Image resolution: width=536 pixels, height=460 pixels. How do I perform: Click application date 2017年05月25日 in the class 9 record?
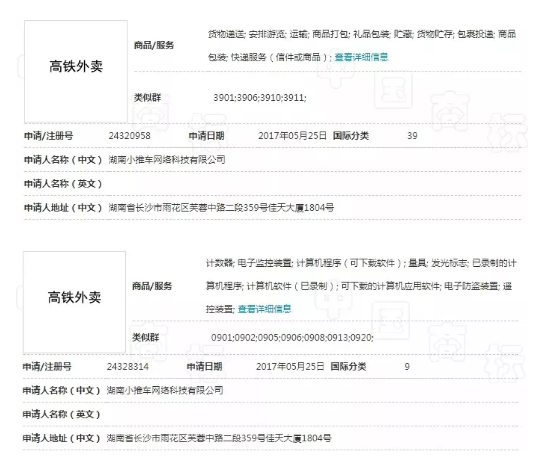tap(290, 367)
